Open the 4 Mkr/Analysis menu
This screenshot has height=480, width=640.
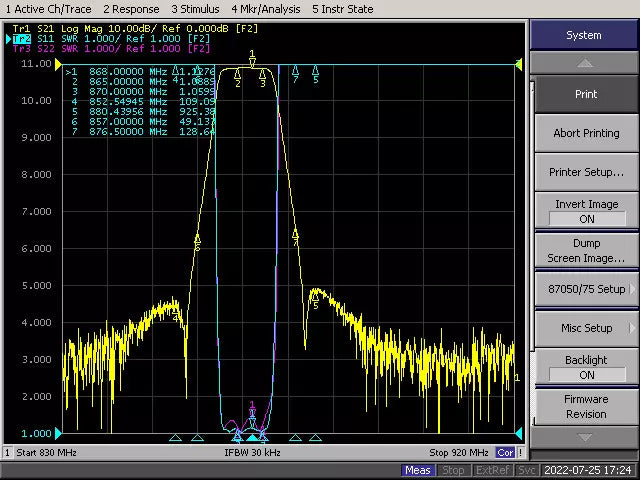click(265, 9)
